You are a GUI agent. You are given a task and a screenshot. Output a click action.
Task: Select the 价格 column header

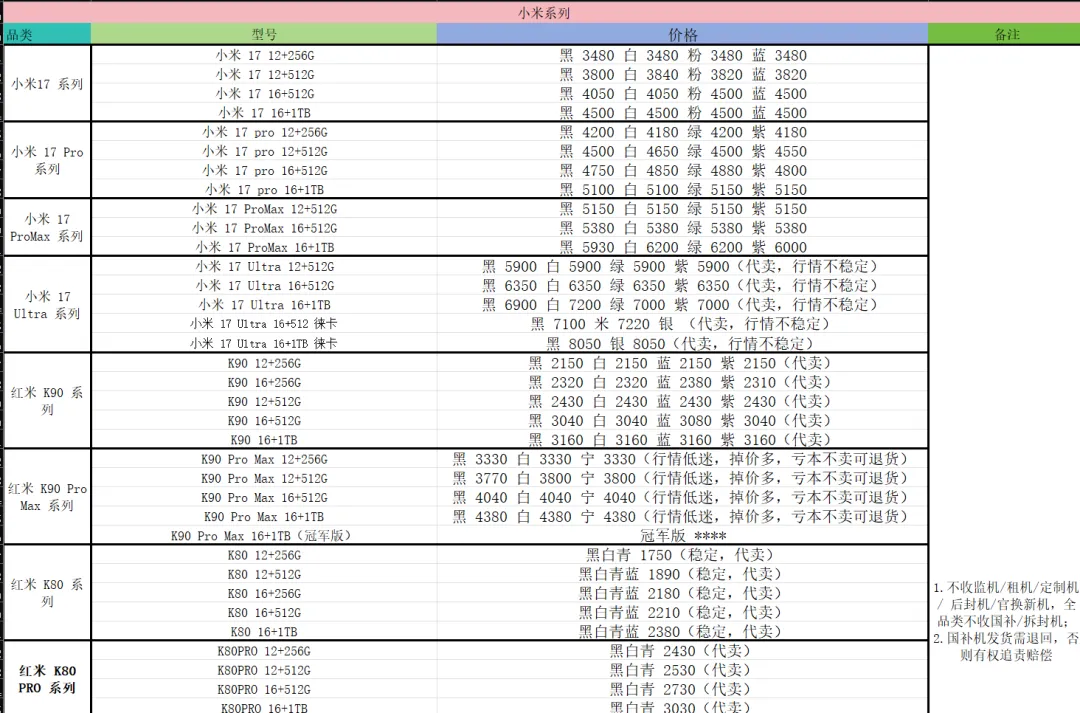tap(682, 34)
